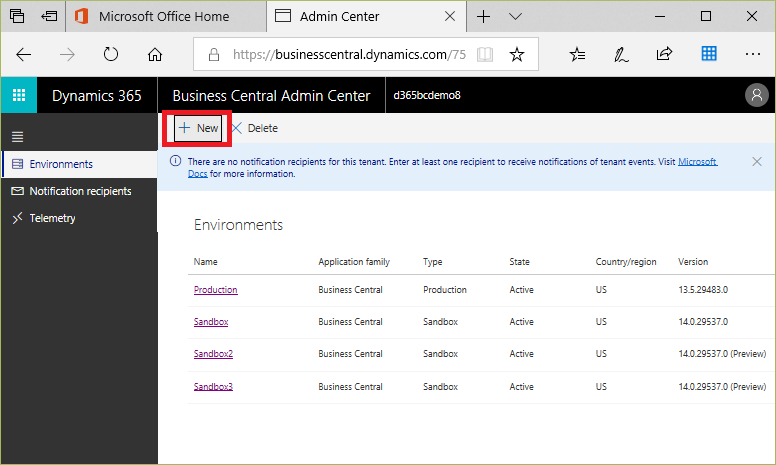The image size is (776, 465).
Task: Click the Sandbox3 row version cell
Action: (722, 387)
